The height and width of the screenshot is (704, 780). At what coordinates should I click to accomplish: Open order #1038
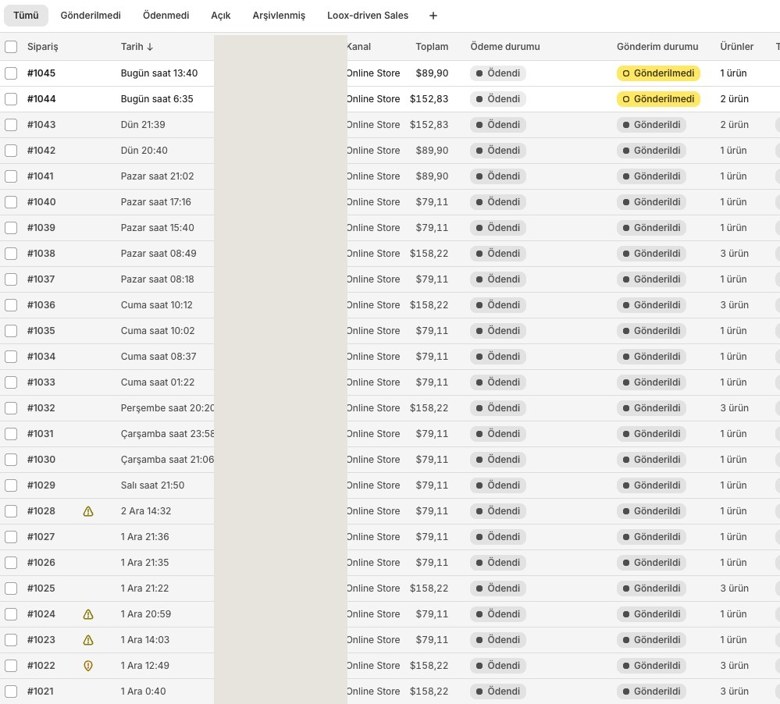pyautogui.click(x=41, y=254)
